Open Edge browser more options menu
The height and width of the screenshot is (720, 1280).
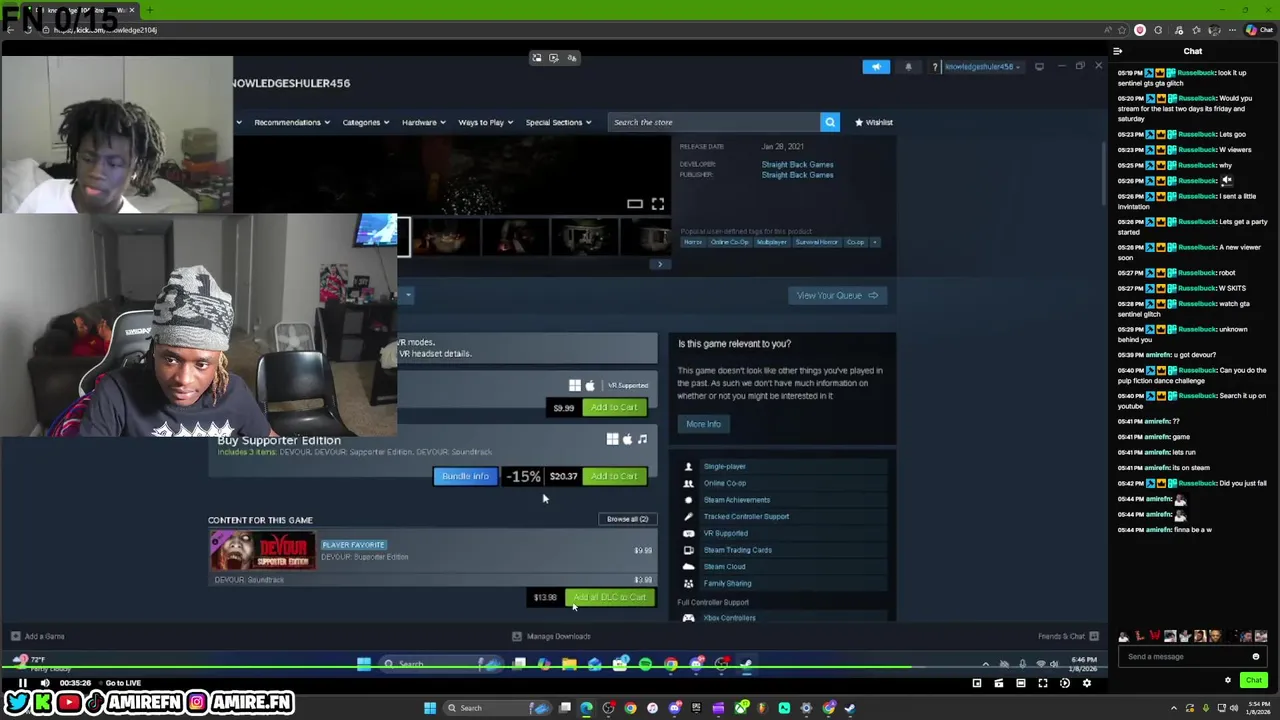point(1234,30)
